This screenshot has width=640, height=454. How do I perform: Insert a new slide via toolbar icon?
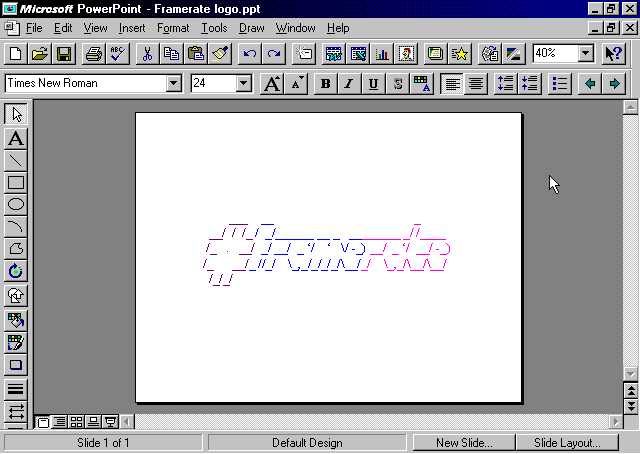304,53
